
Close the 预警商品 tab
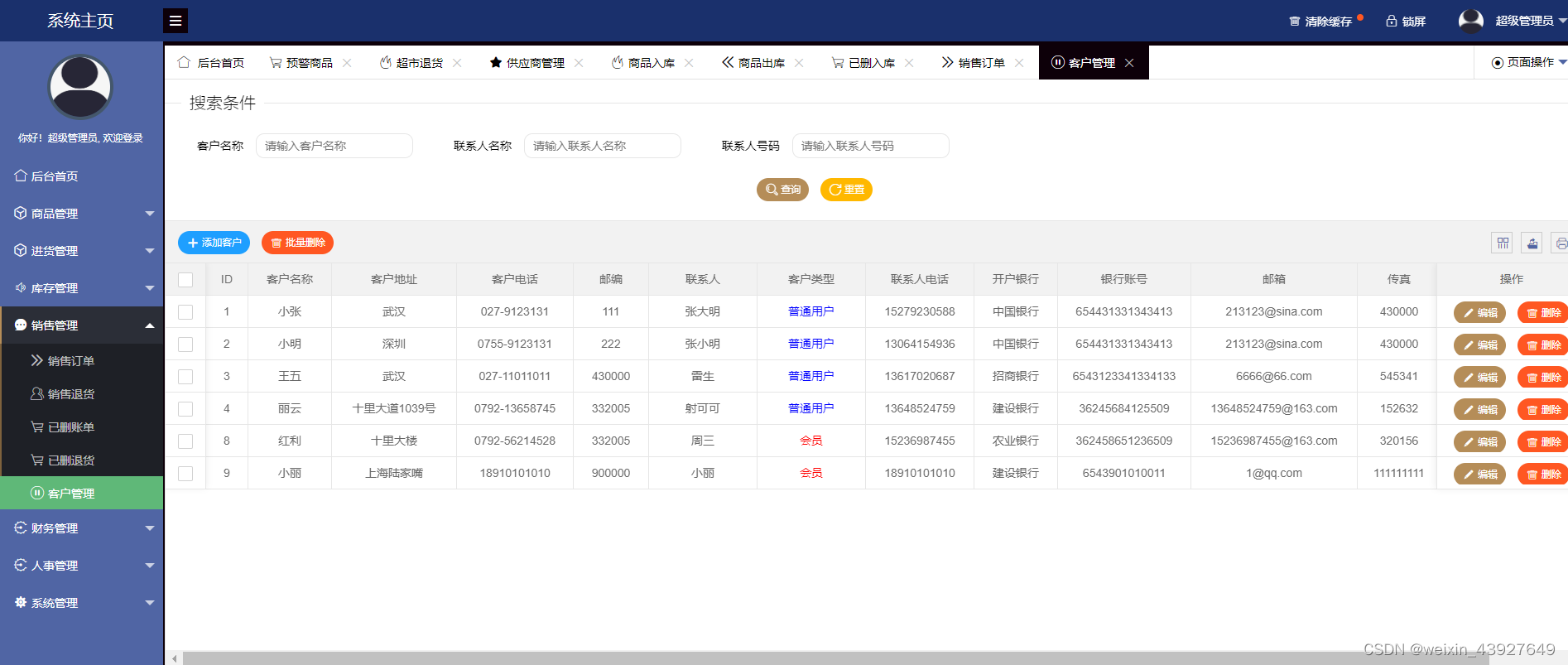(x=347, y=63)
